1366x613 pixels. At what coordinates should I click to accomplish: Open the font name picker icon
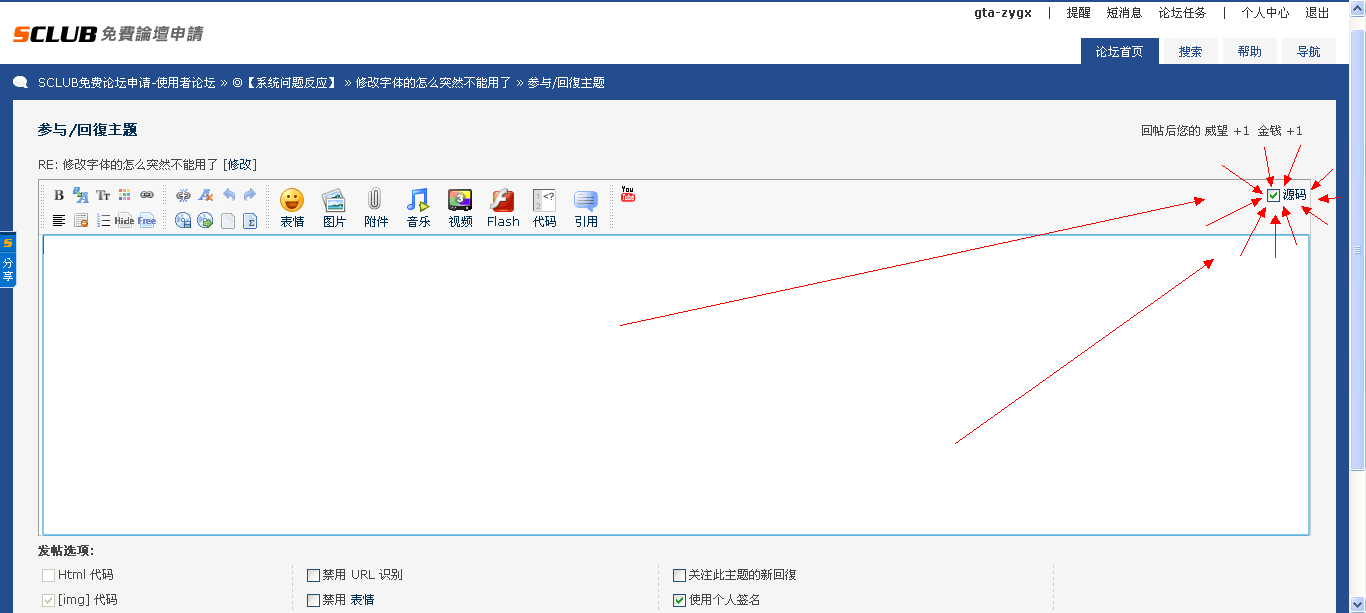coord(81,196)
